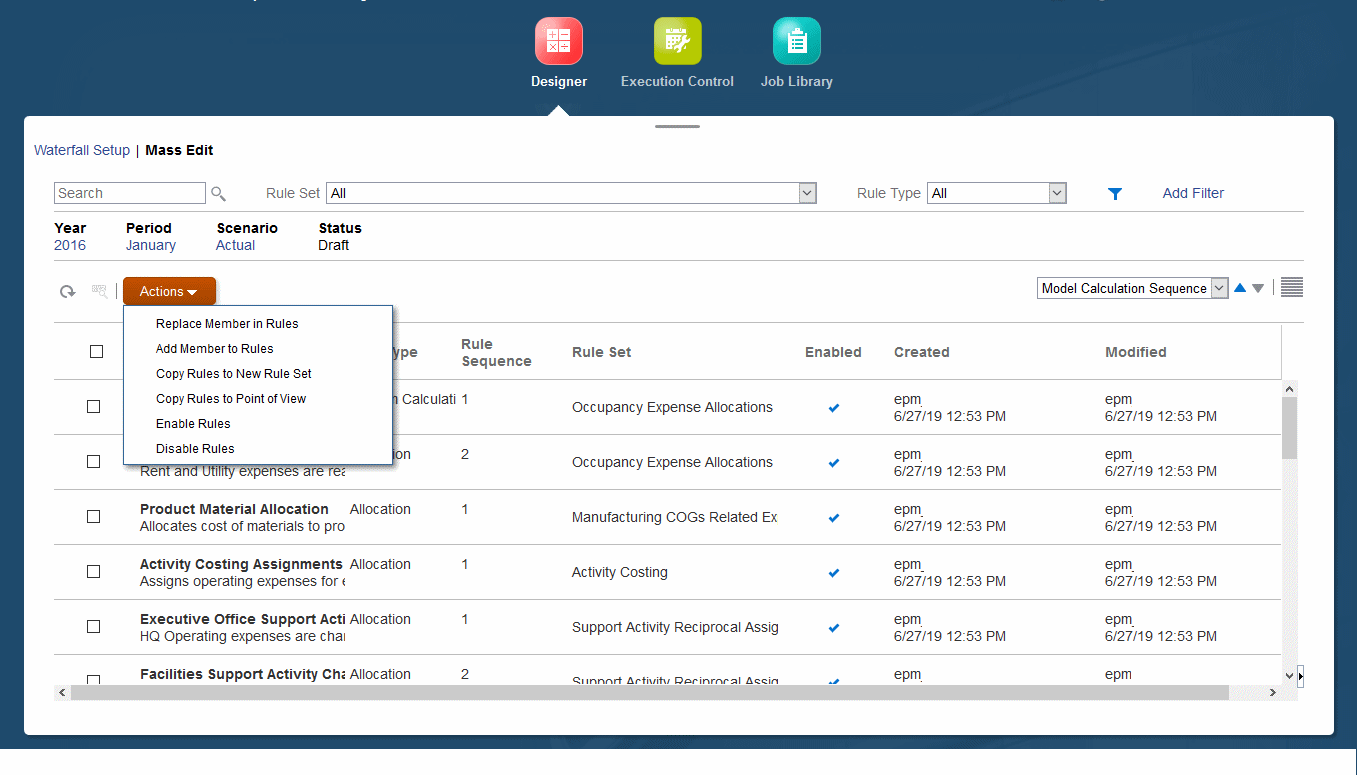1357x775 pixels.
Task: Toggle the select-all checkbox in header
Action: pyautogui.click(x=96, y=352)
